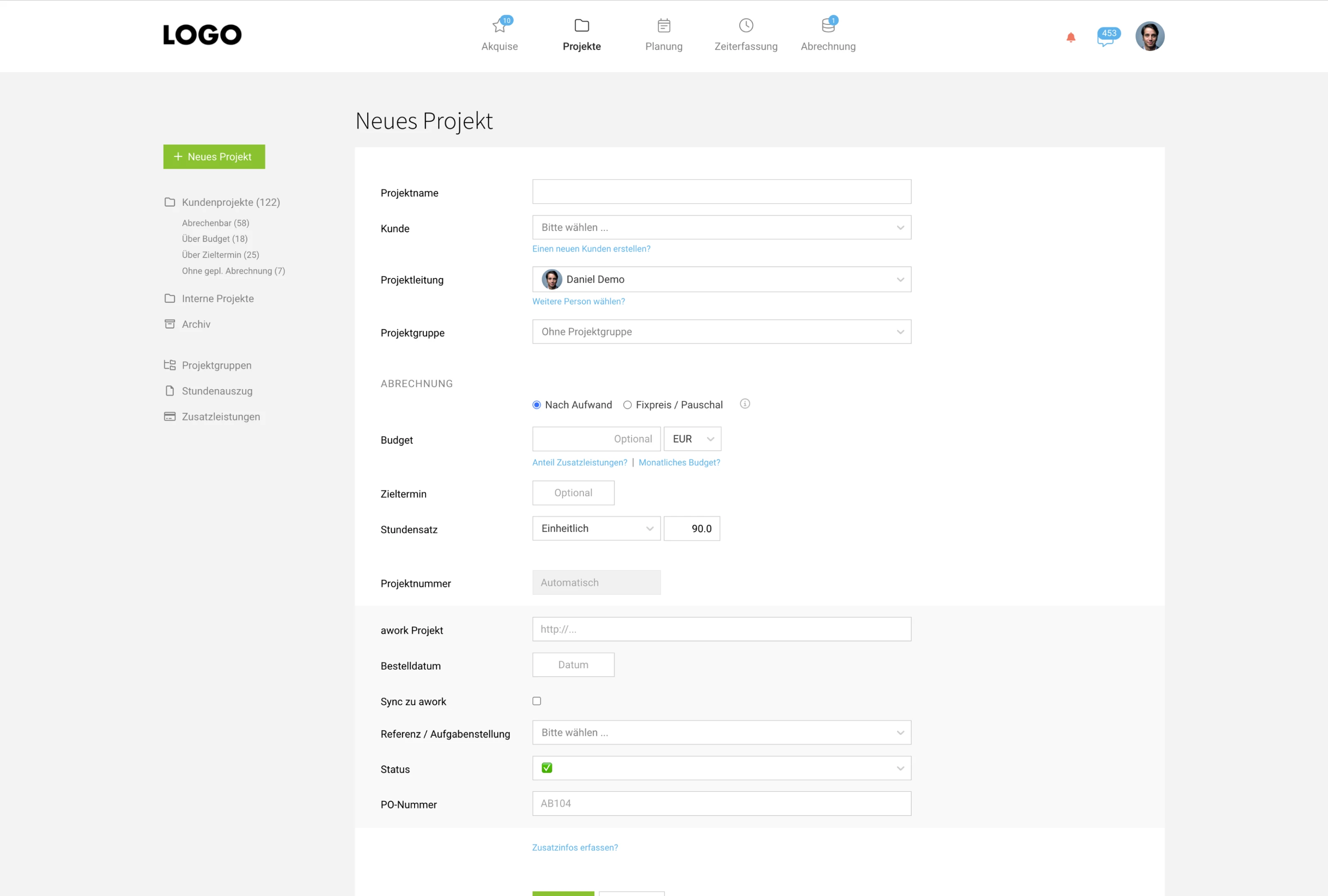Screen dimensions: 1328x896
Task: Open the Kunde dropdown
Action: 721,227
